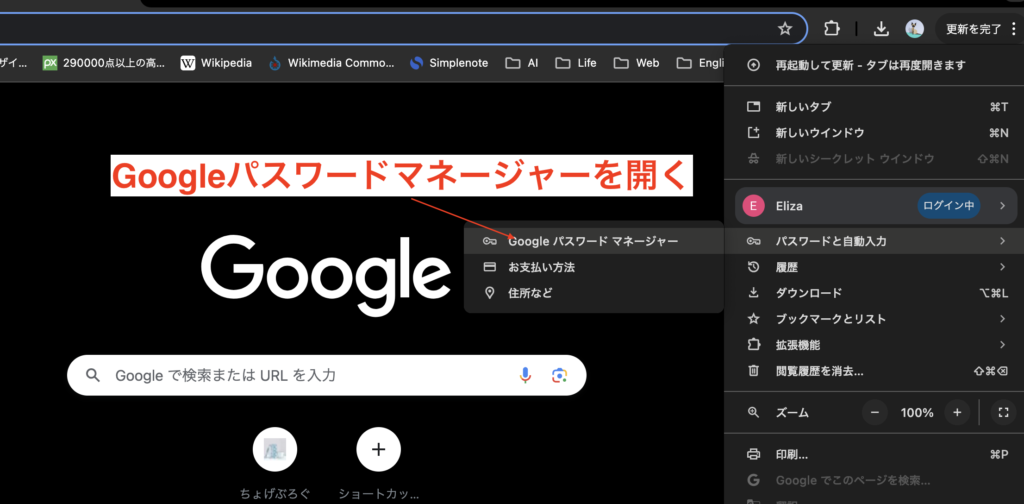1024x504 pixels.
Task: Expand パスワードと自動入力 submenu arrow
Action: [1002, 242]
